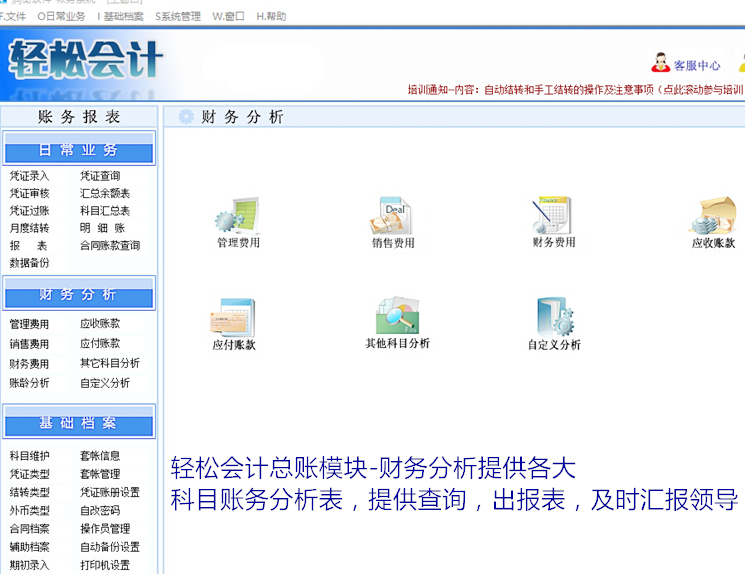Open the S系统管理 menu
Viewport: 745px width, 574px height.
pos(178,17)
